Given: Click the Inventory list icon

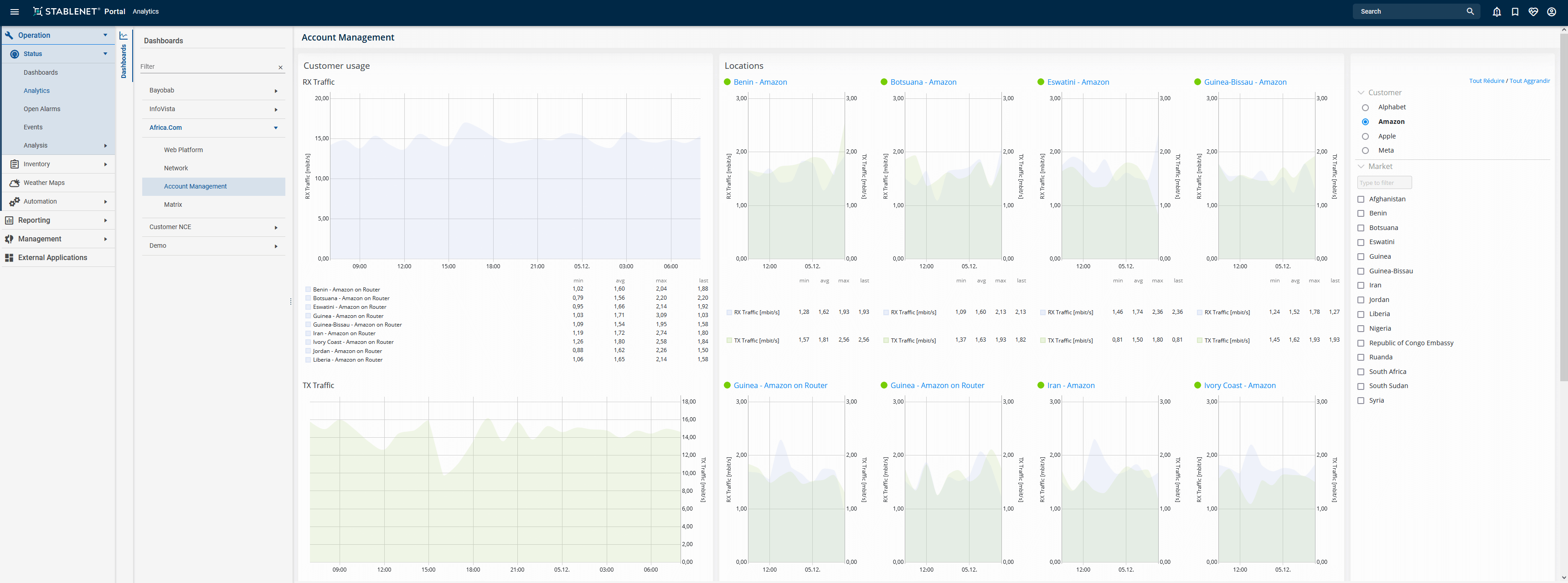Looking at the screenshot, I should pos(15,164).
